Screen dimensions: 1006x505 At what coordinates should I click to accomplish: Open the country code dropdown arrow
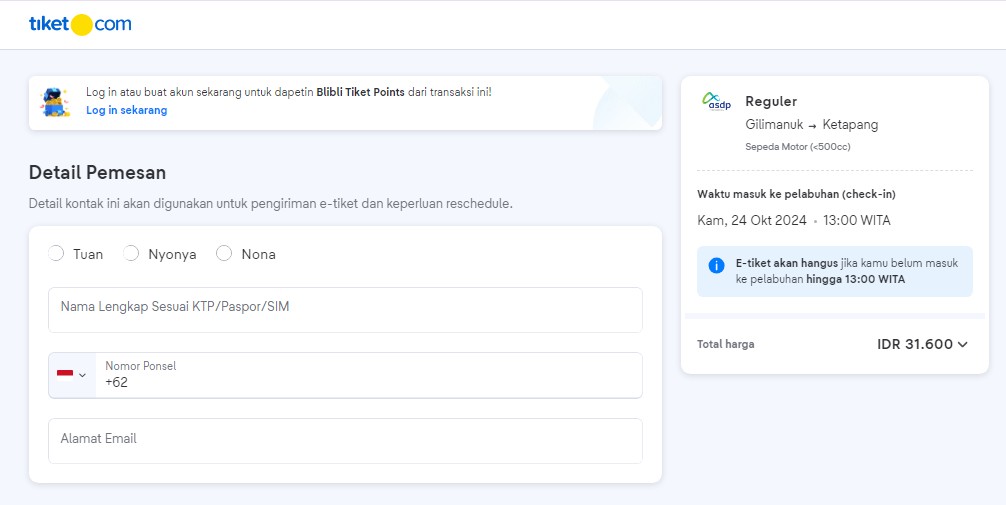click(82, 375)
